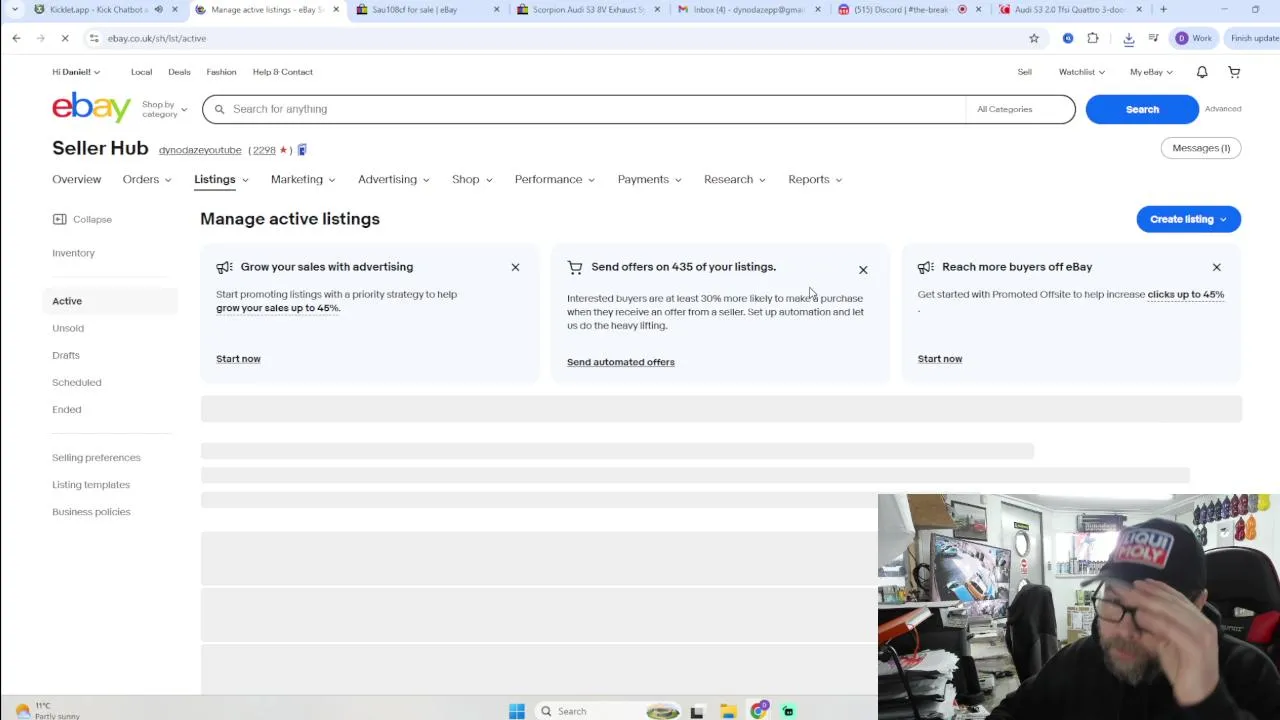Screen dimensions: 1280x720
Task: Close the Sau108cf for sale tab
Action: (x=496, y=9)
